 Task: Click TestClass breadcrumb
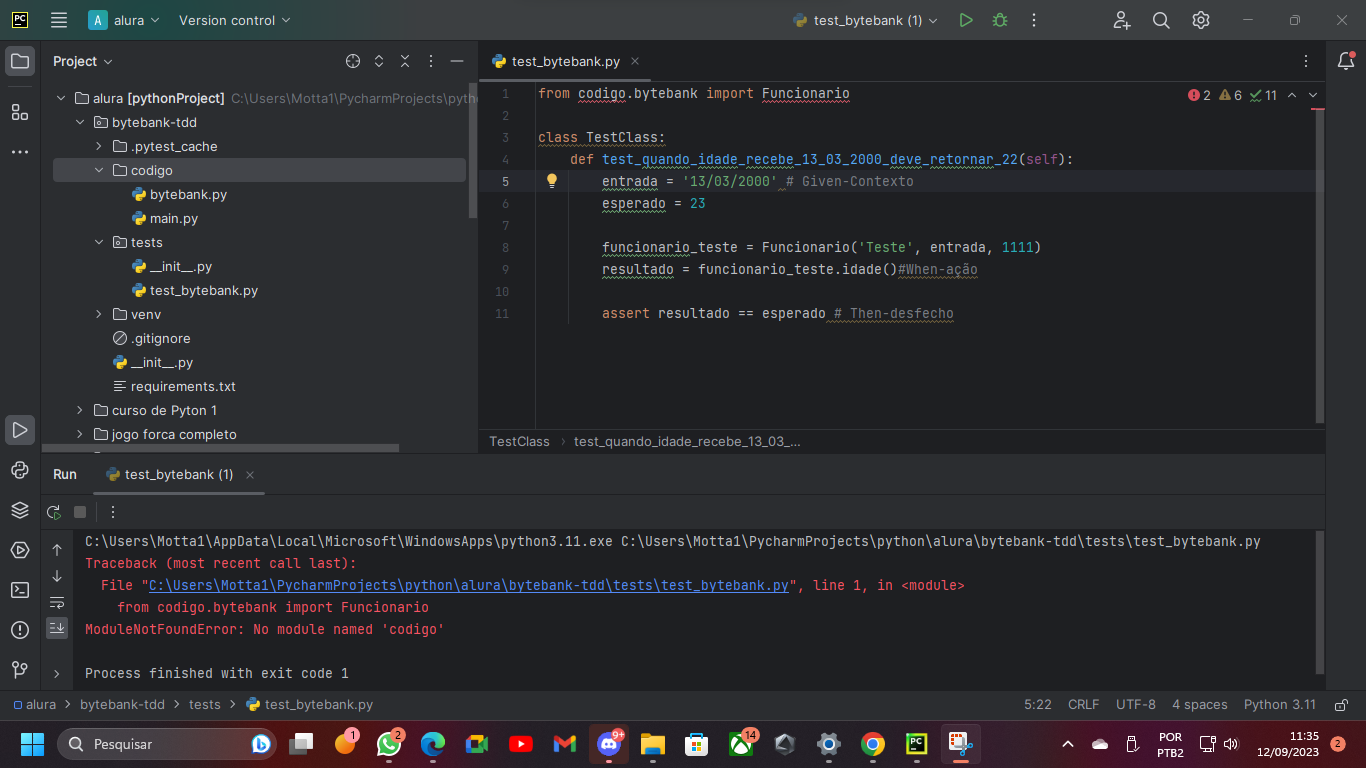click(519, 441)
